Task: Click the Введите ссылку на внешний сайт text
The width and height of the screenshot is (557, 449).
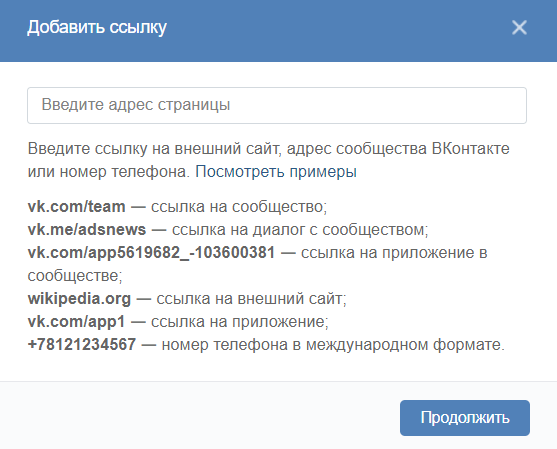Action: click(155, 148)
